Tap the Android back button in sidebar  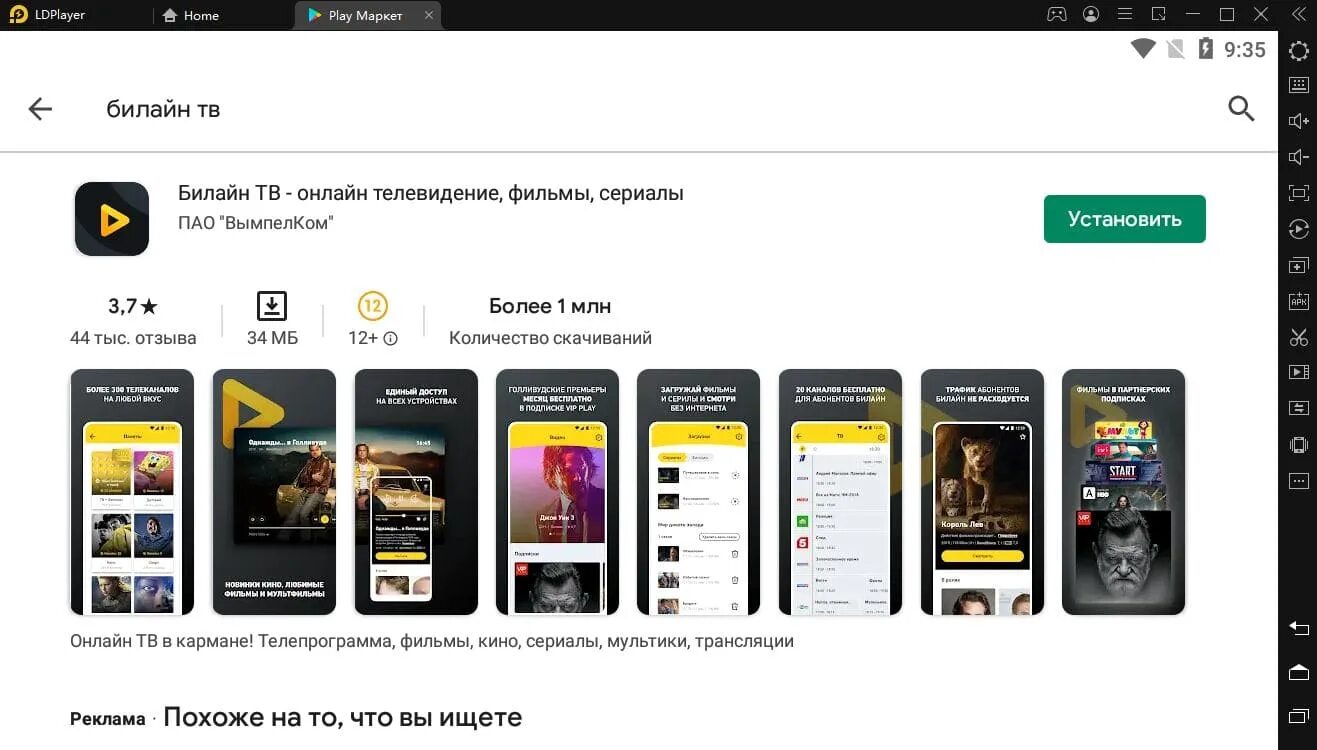pos(1298,628)
